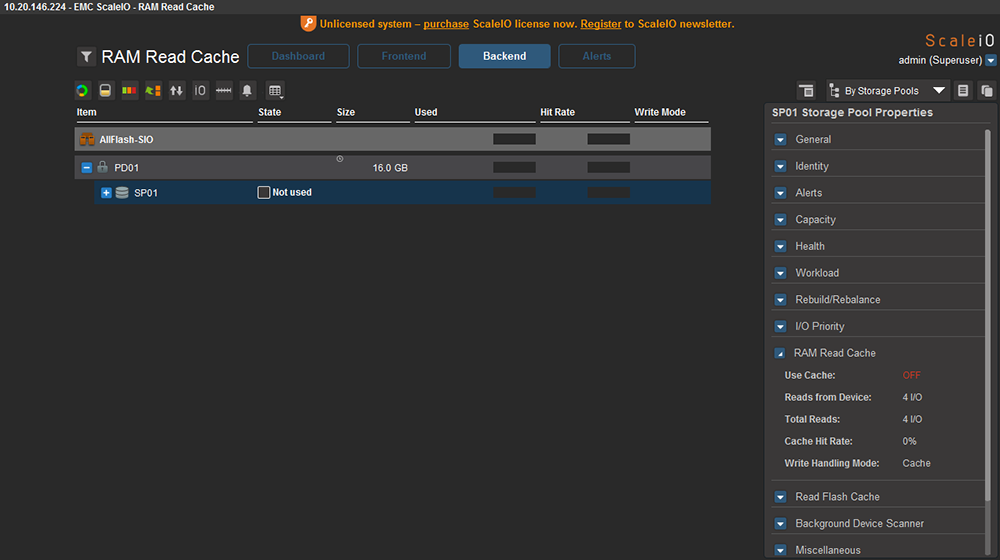Open the Alerts tab

pyautogui.click(x=596, y=56)
